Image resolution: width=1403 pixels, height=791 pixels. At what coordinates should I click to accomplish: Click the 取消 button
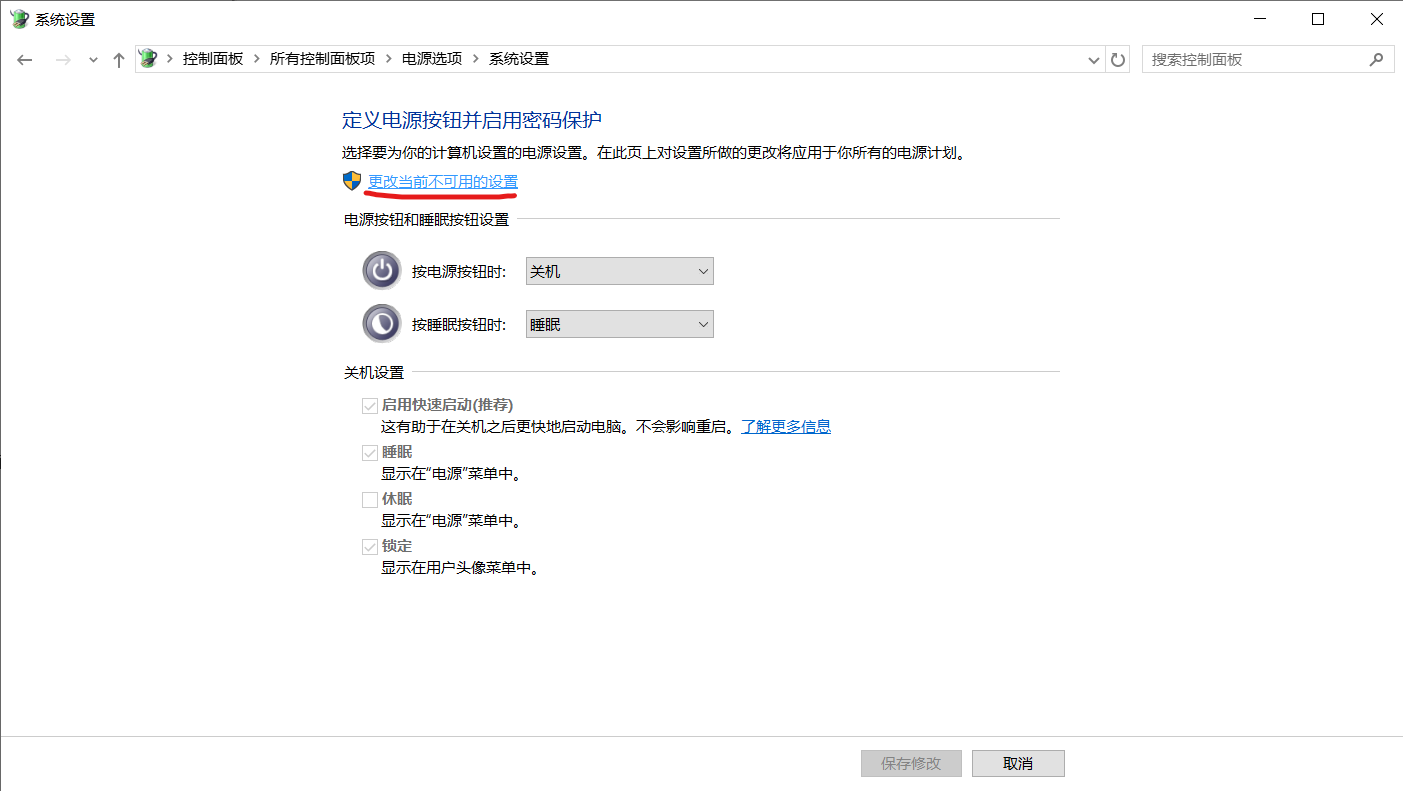[1017, 763]
